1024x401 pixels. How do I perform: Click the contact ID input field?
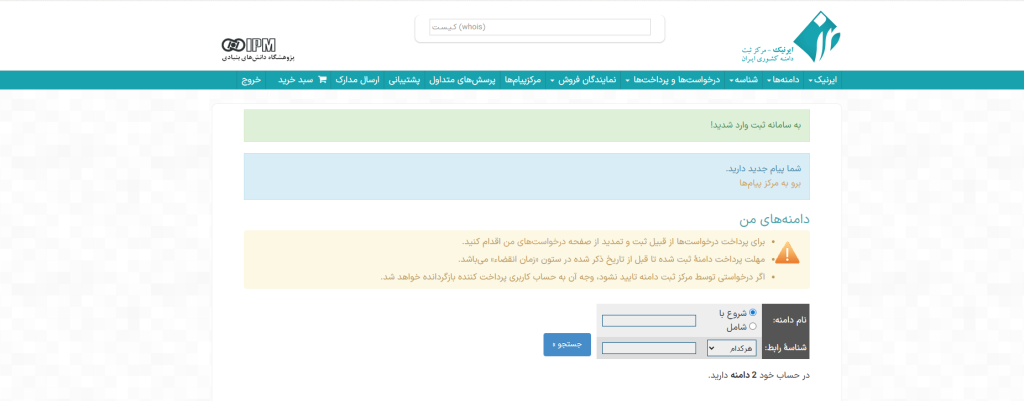648,348
